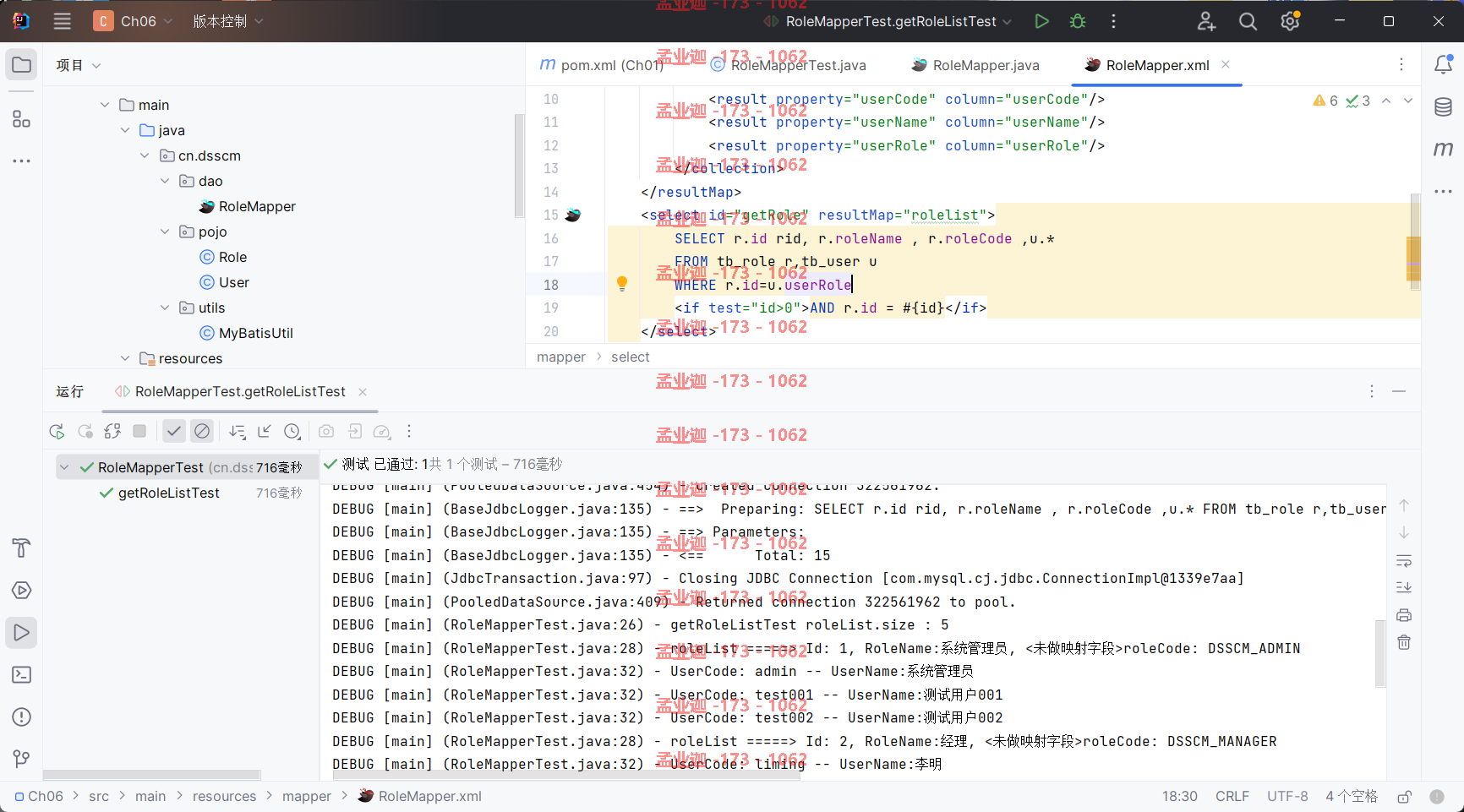The image size is (1464, 812).
Task: Open run configuration dropdown RoleMapperTest.getRoleListTest
Action: [888, 21]
